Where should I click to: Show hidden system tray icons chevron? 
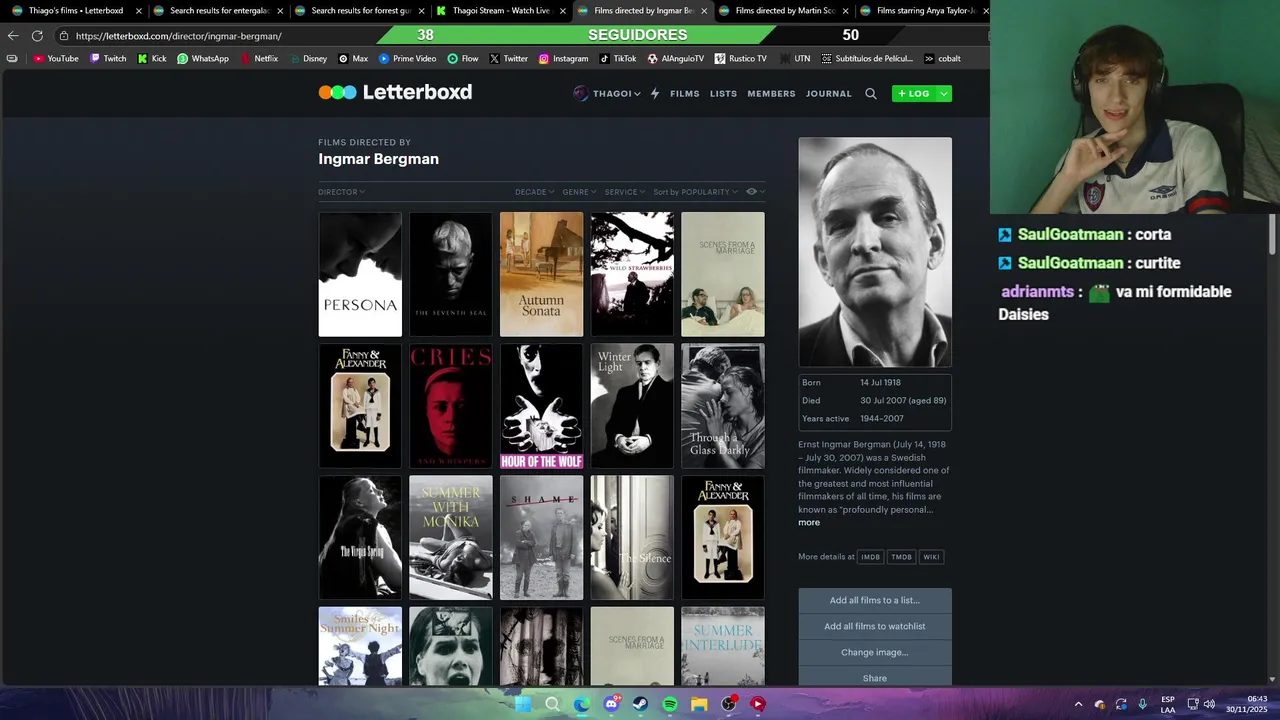[x=1078, y=704]
